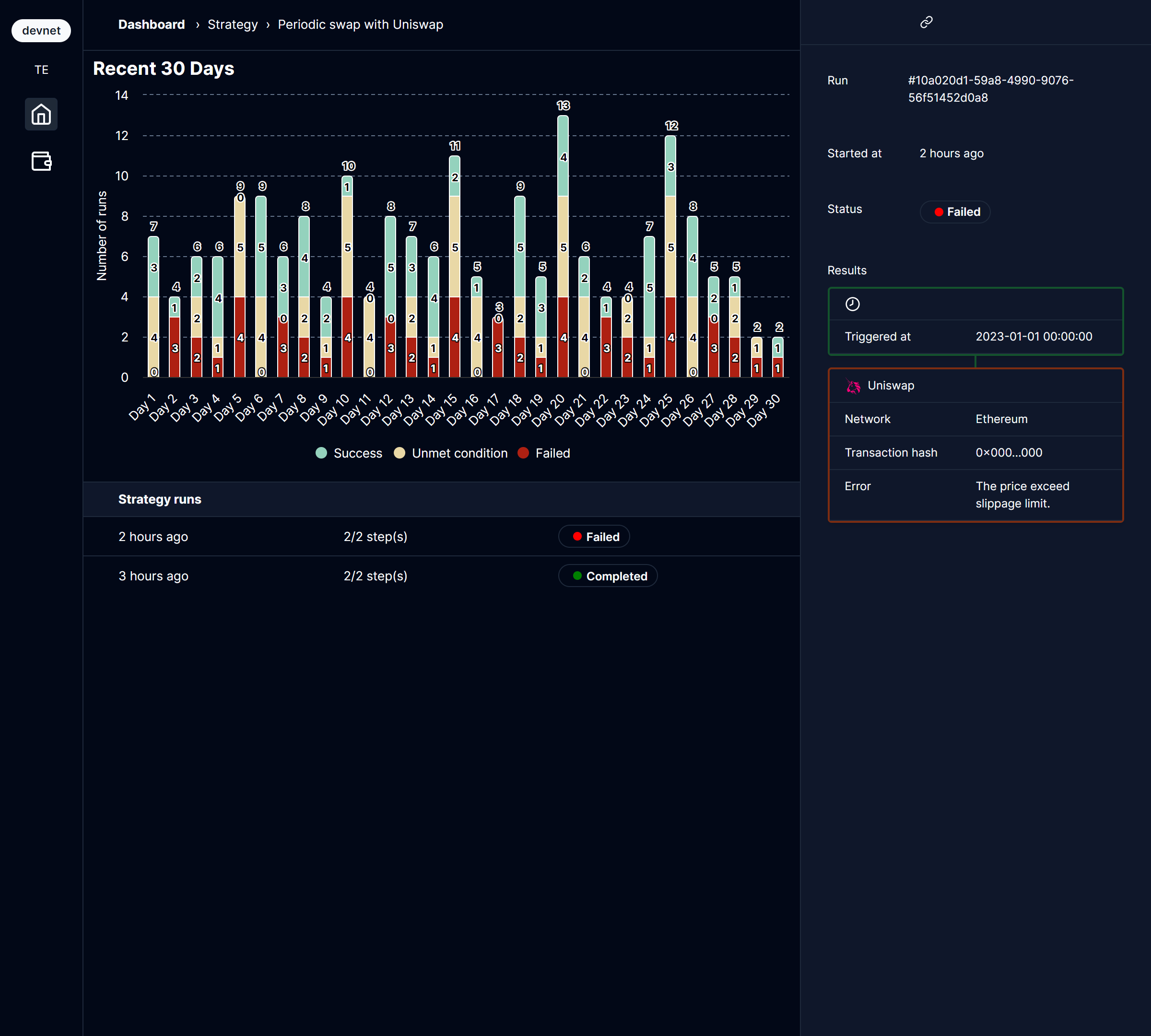
Task: Select the Home icon in the sidebar
Action: (40, 114)
